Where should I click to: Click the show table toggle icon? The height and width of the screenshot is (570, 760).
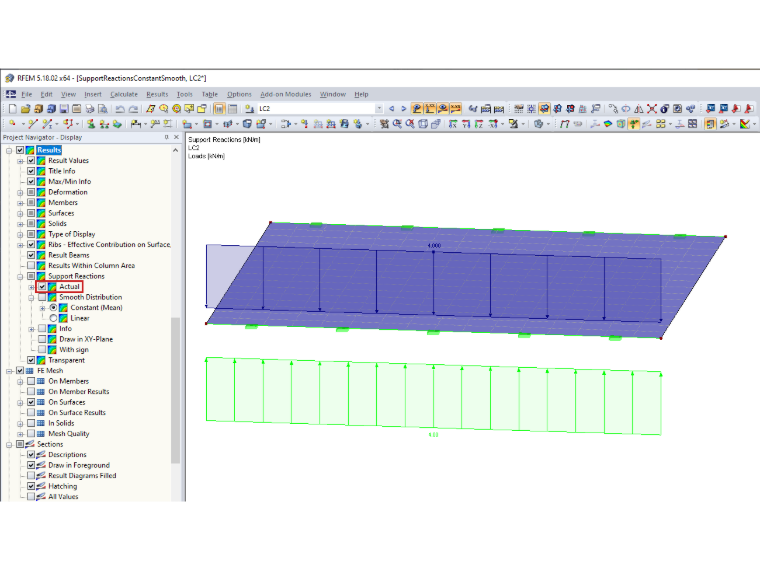[220, 109]
